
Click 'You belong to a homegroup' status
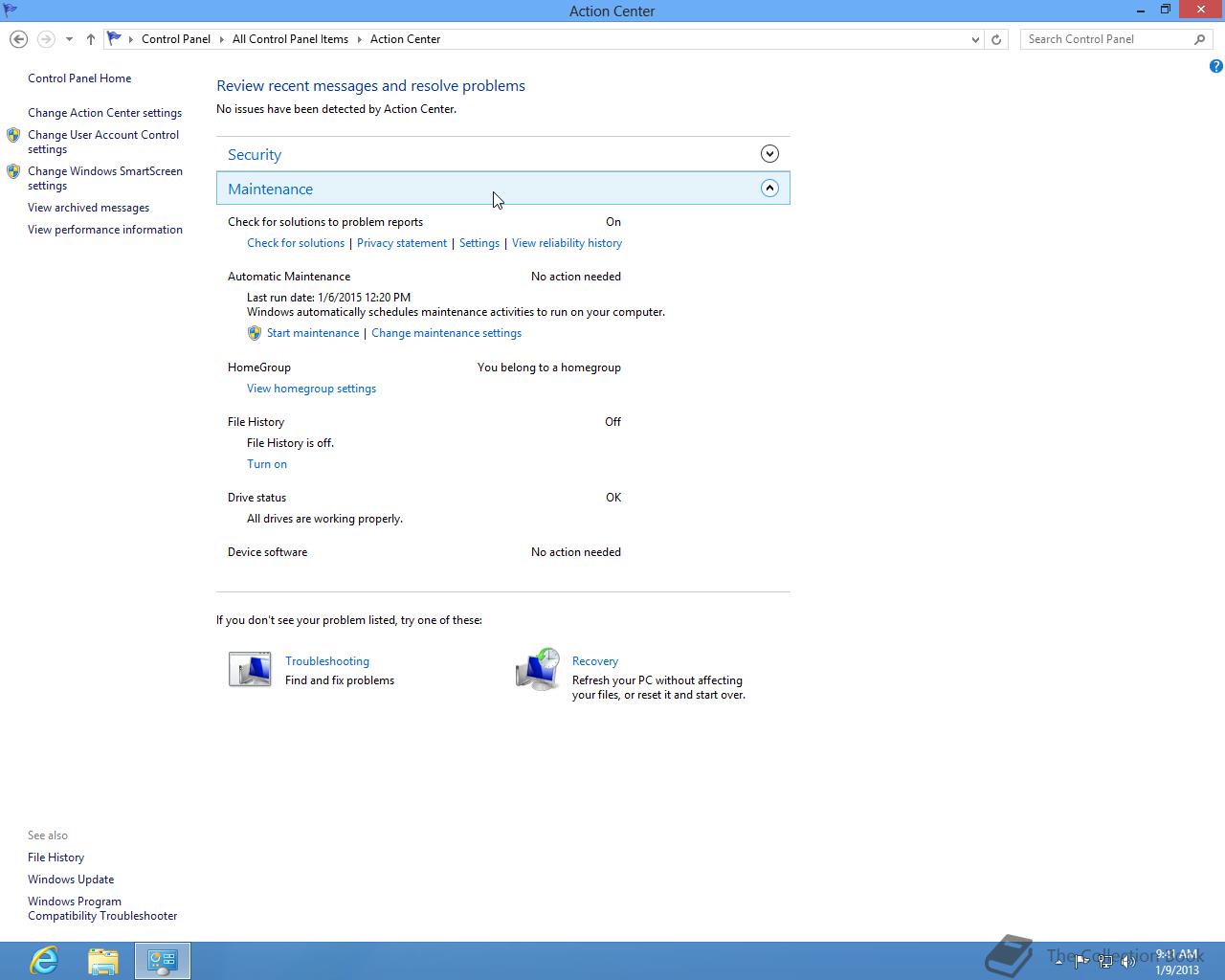pyautogui.click(x=549, y=367)
